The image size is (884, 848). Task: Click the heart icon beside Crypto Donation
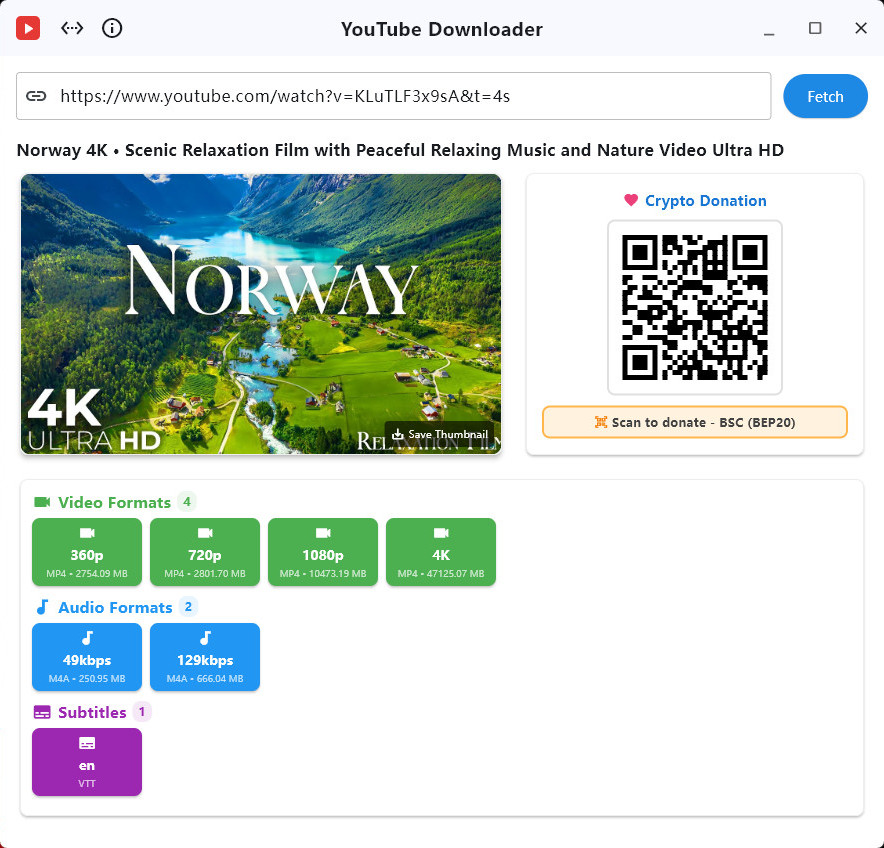click(x=631, y=200)
